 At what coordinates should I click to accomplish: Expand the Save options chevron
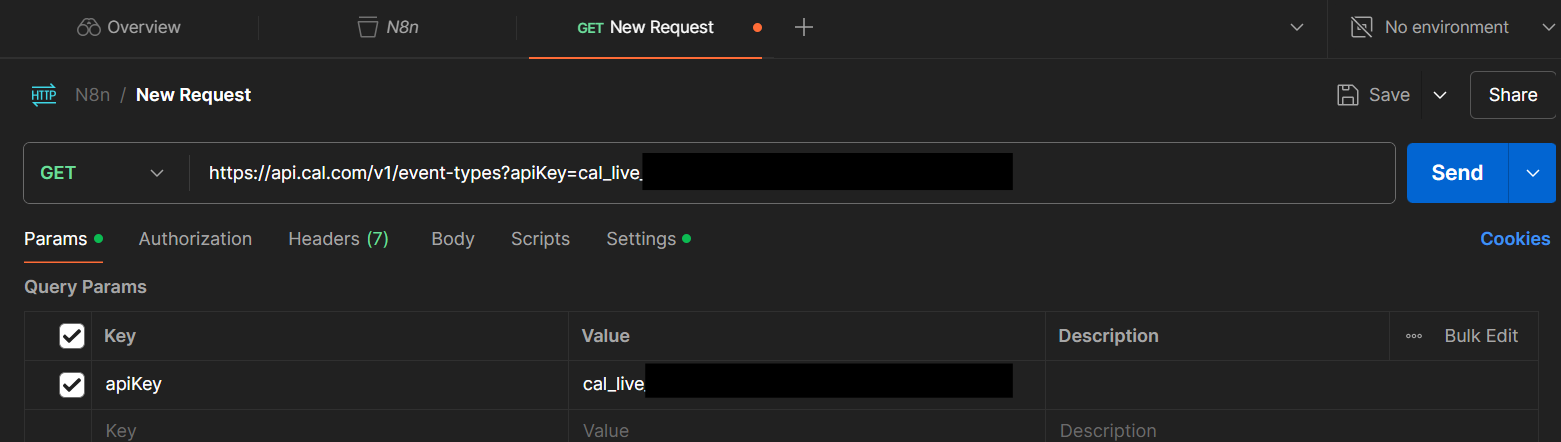(x=1440, y=95)
